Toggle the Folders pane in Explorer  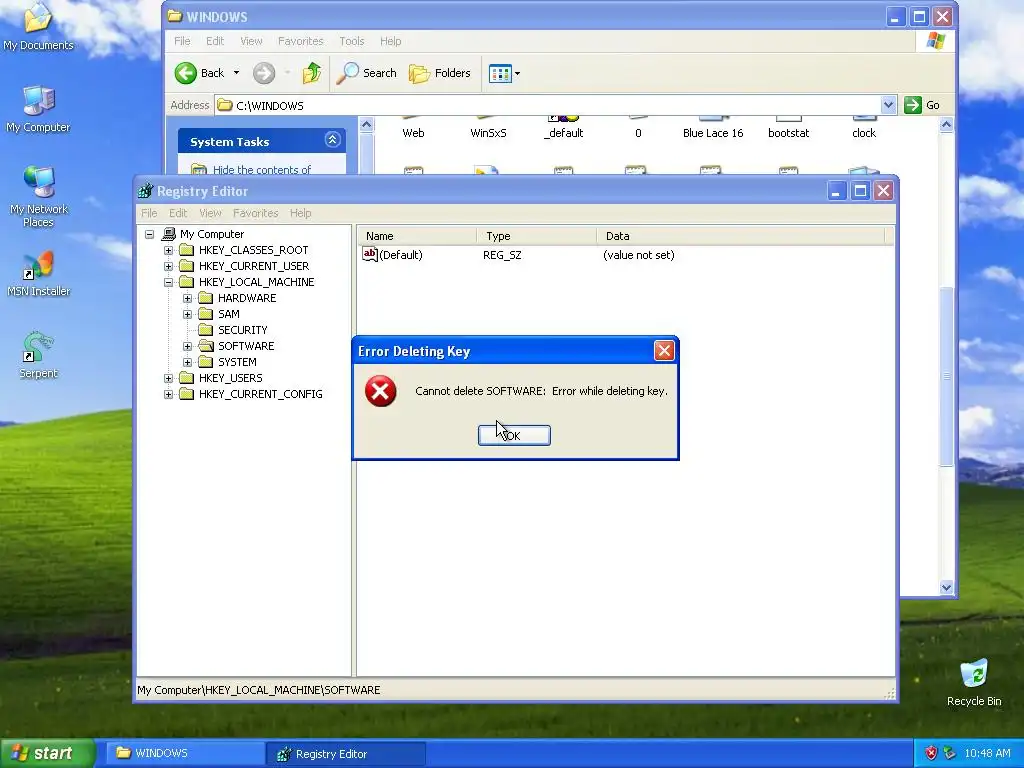pyautogui.click(x=440, y=73)
